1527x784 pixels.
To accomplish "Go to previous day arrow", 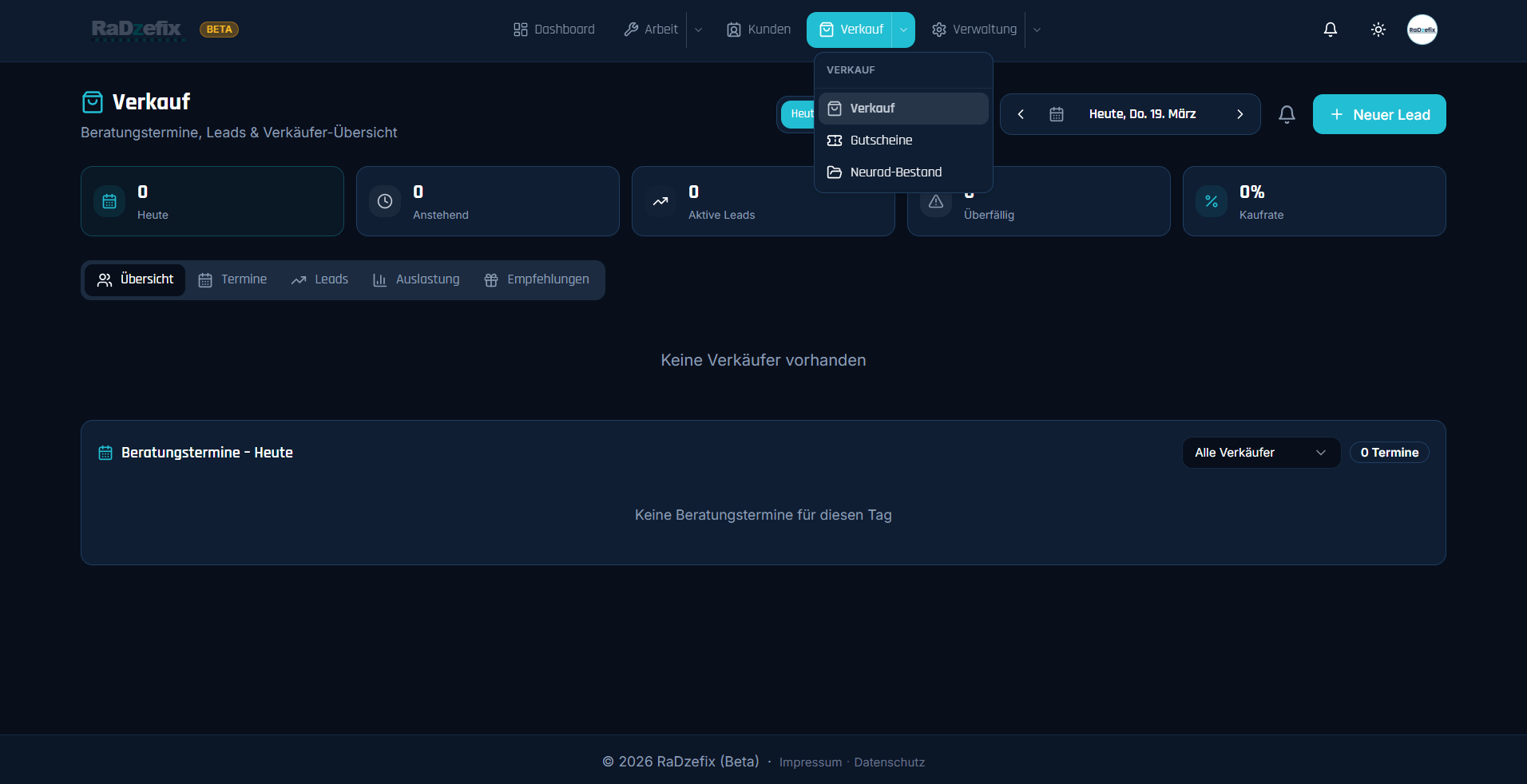I will (x=1021, y=114).
